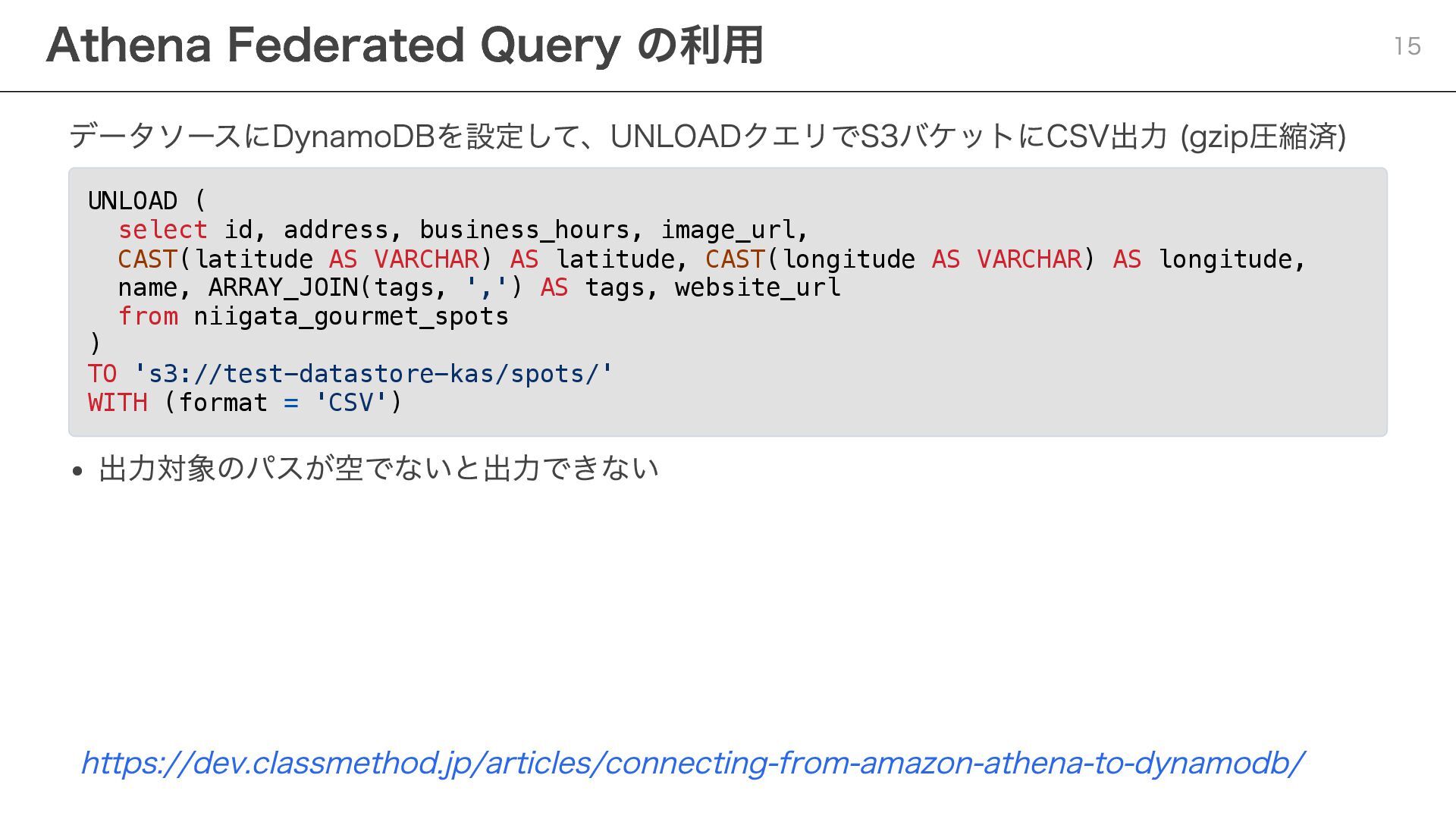Click the 'CSV' format string
Viewport: 1456px width, 819px height.
click(x=350, y=403)
